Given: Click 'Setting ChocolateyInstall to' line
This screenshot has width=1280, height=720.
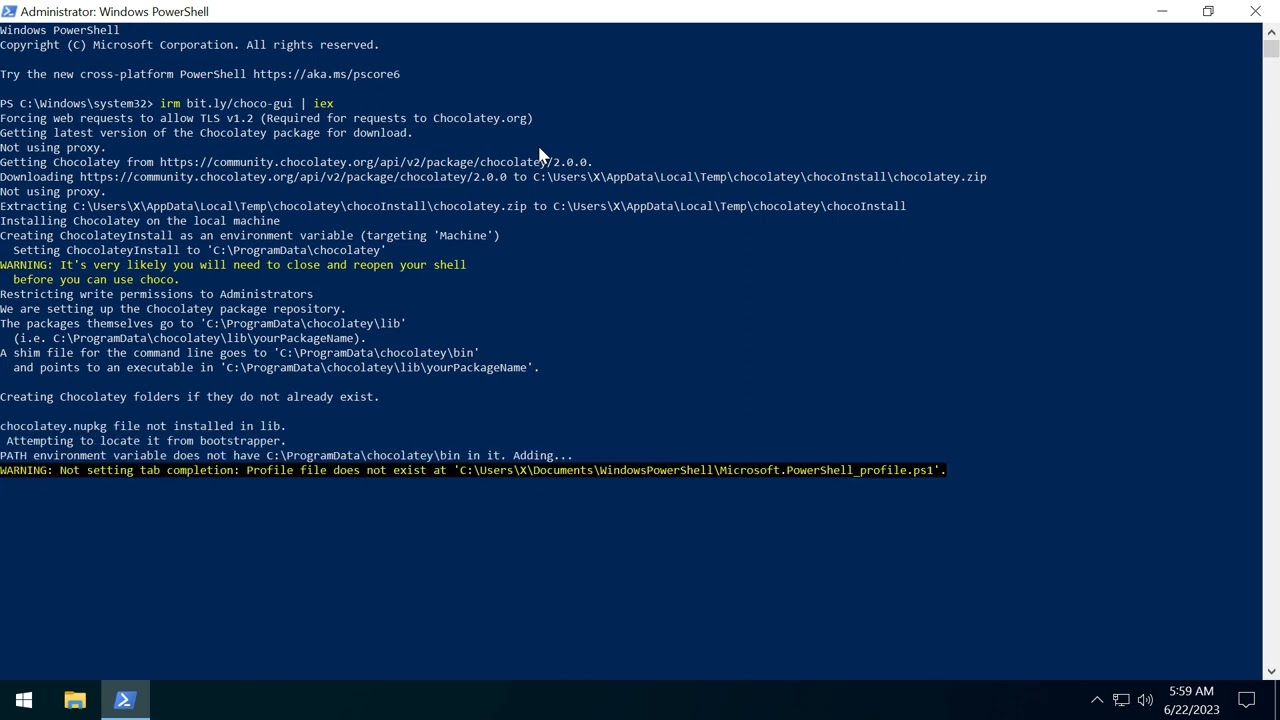Looking at the screenshot, I should [200, 250].
